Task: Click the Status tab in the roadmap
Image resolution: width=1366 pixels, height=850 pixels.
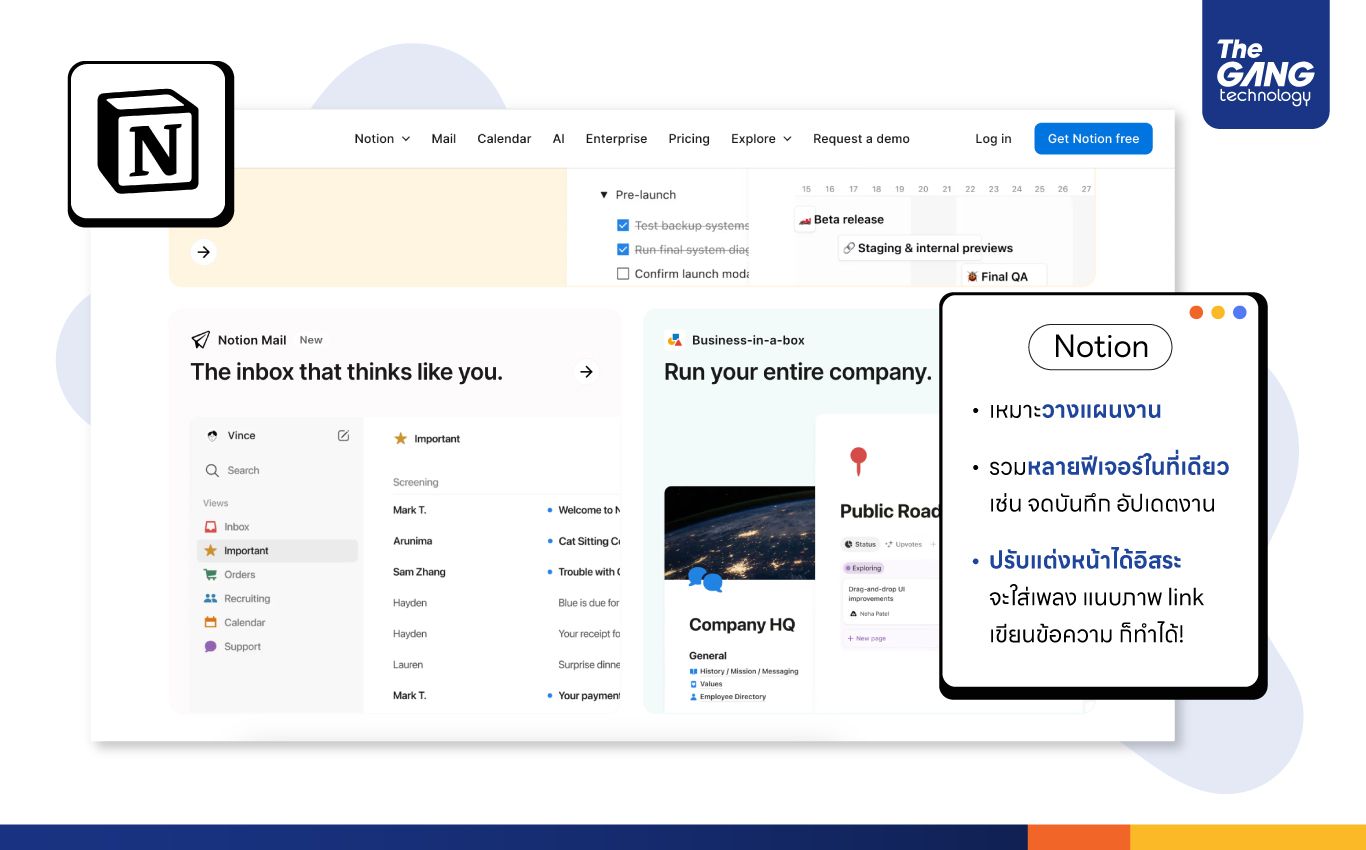Action: pyautogui.click(x=861, y=544)
